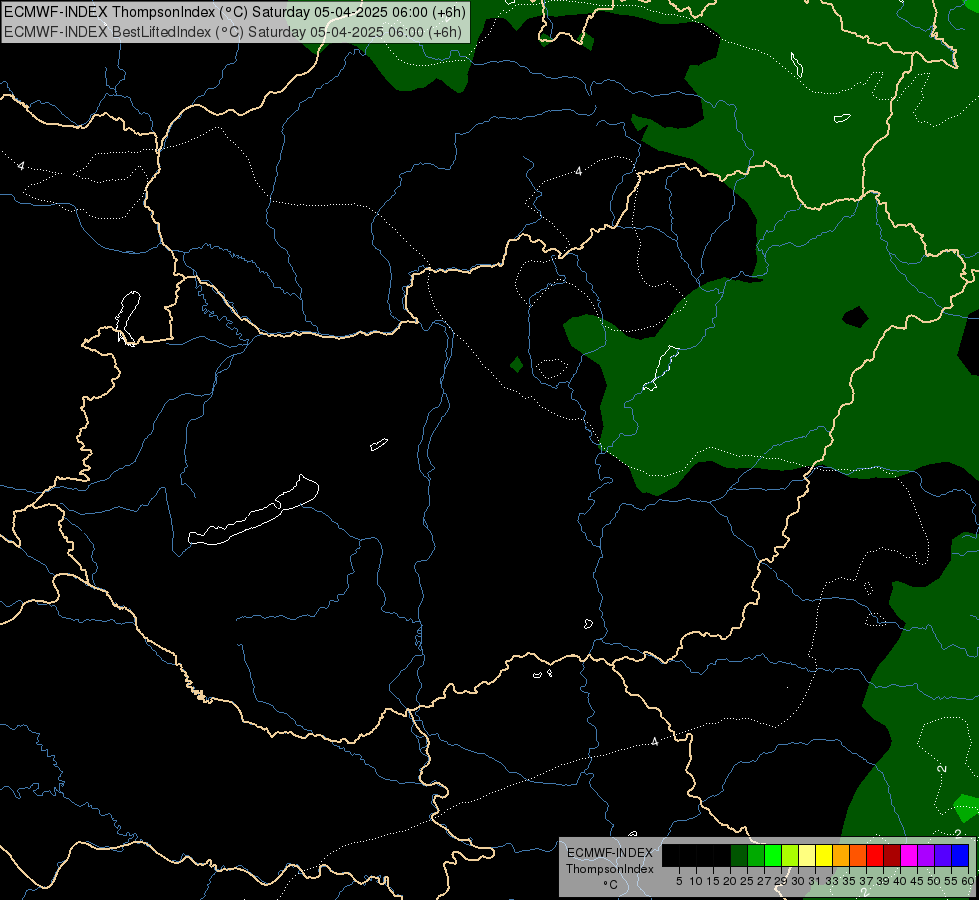Click the lime 29–30 legend swatch
The image size is (979, 900).
click(790, 855)
